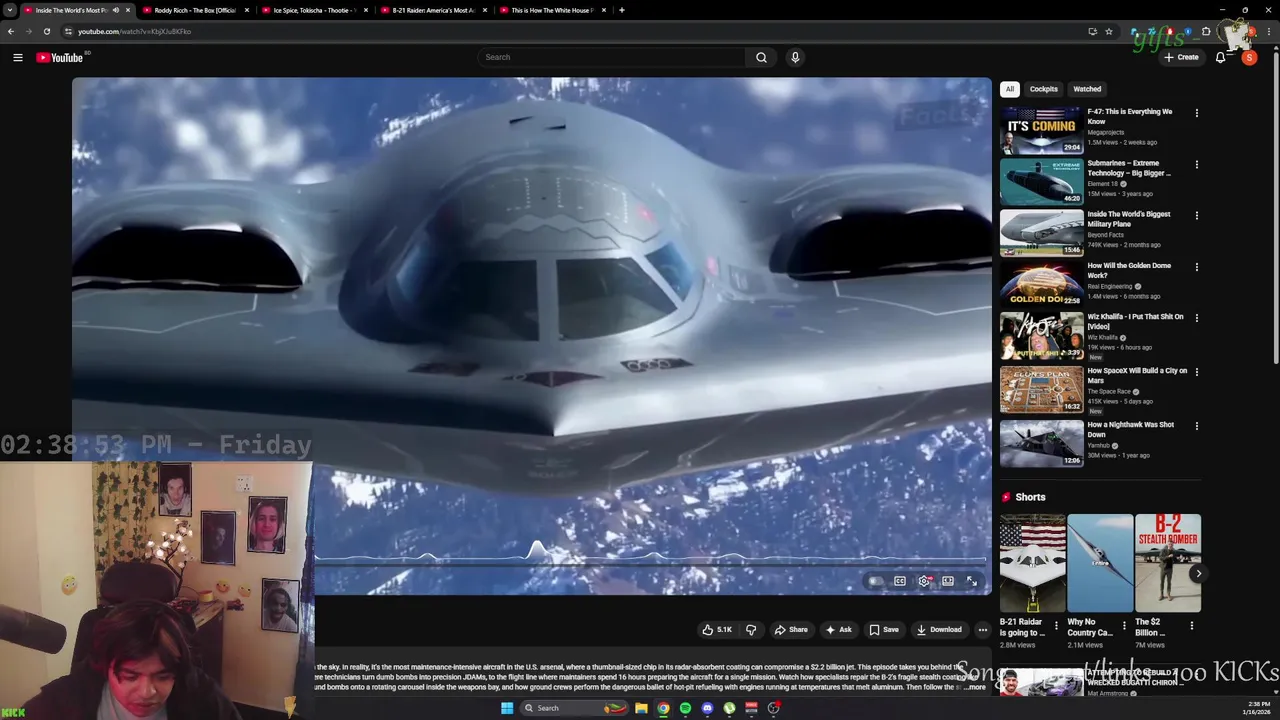Open the YouTube guide hamburger menu
The width and height of the screenshot is (1280, 720).
[x=18, y=57]
